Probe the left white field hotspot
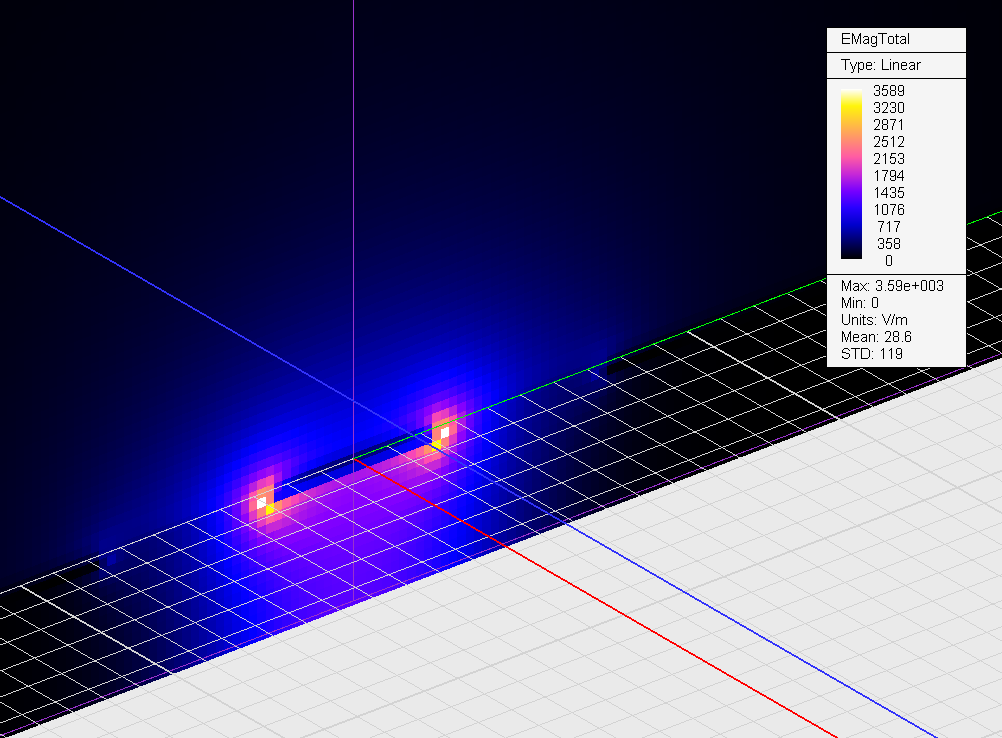1002x738 pixels. click(261, 503)
